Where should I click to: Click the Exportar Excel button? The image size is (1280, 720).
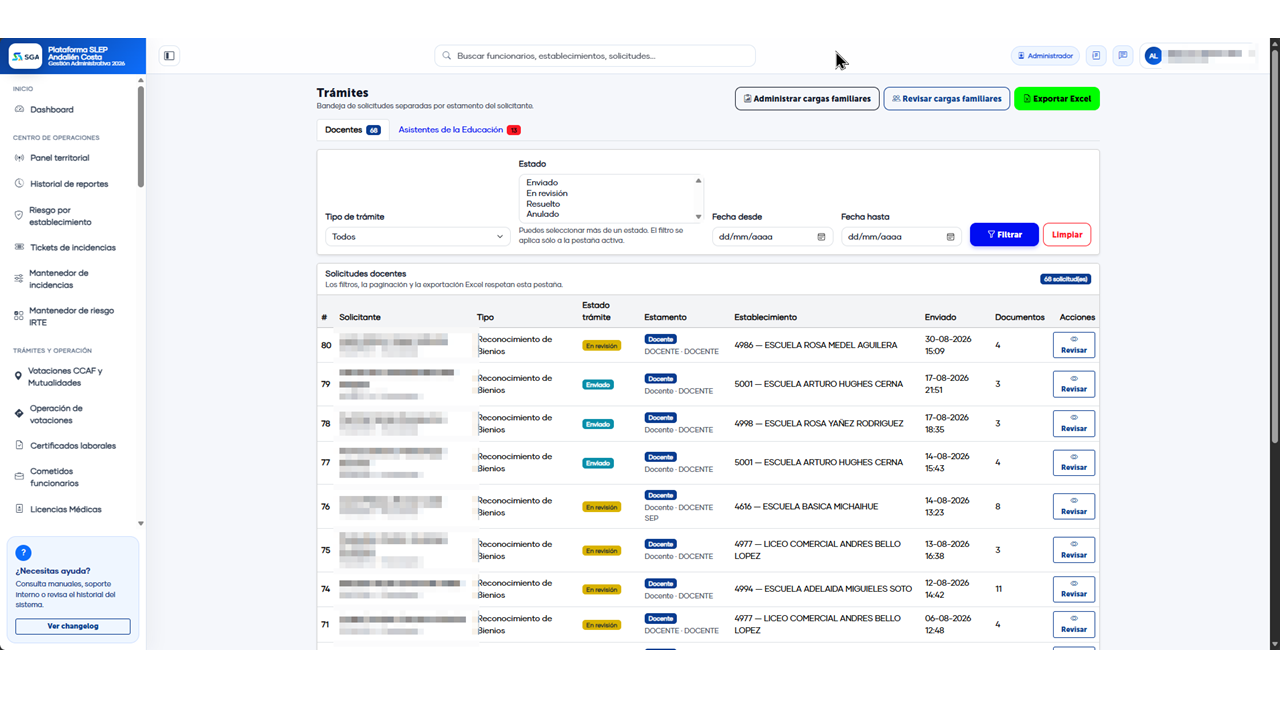tap(1057, 99)
